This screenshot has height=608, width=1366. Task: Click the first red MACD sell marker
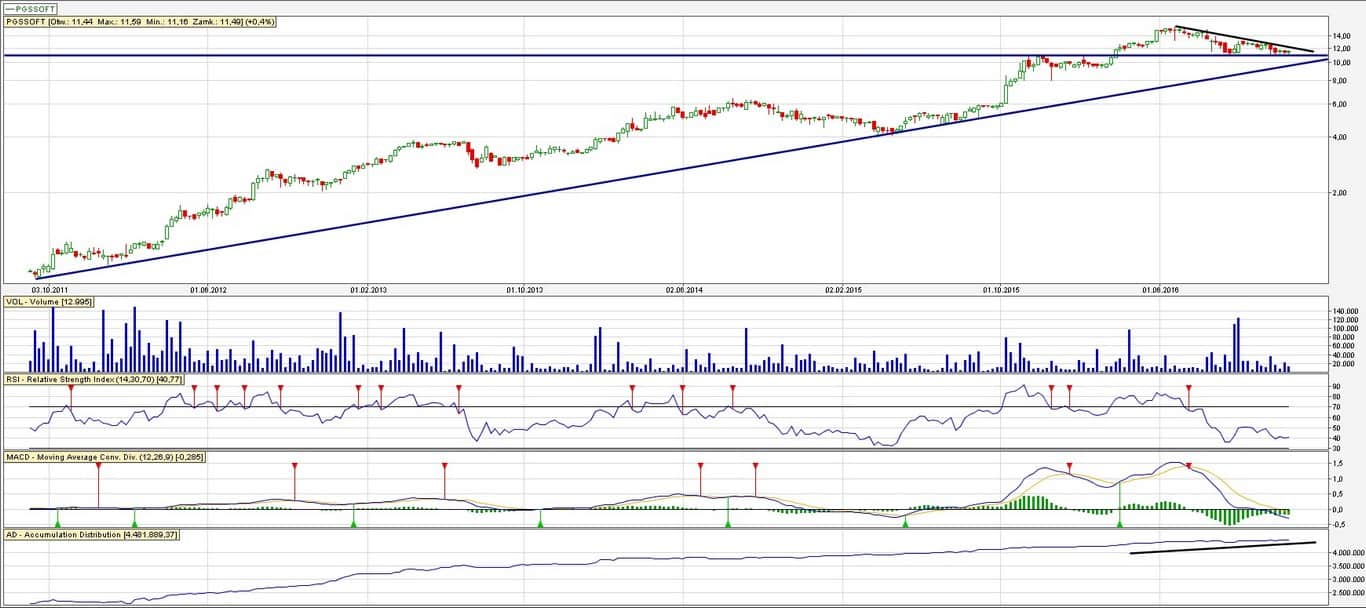(x=98, y=466)
